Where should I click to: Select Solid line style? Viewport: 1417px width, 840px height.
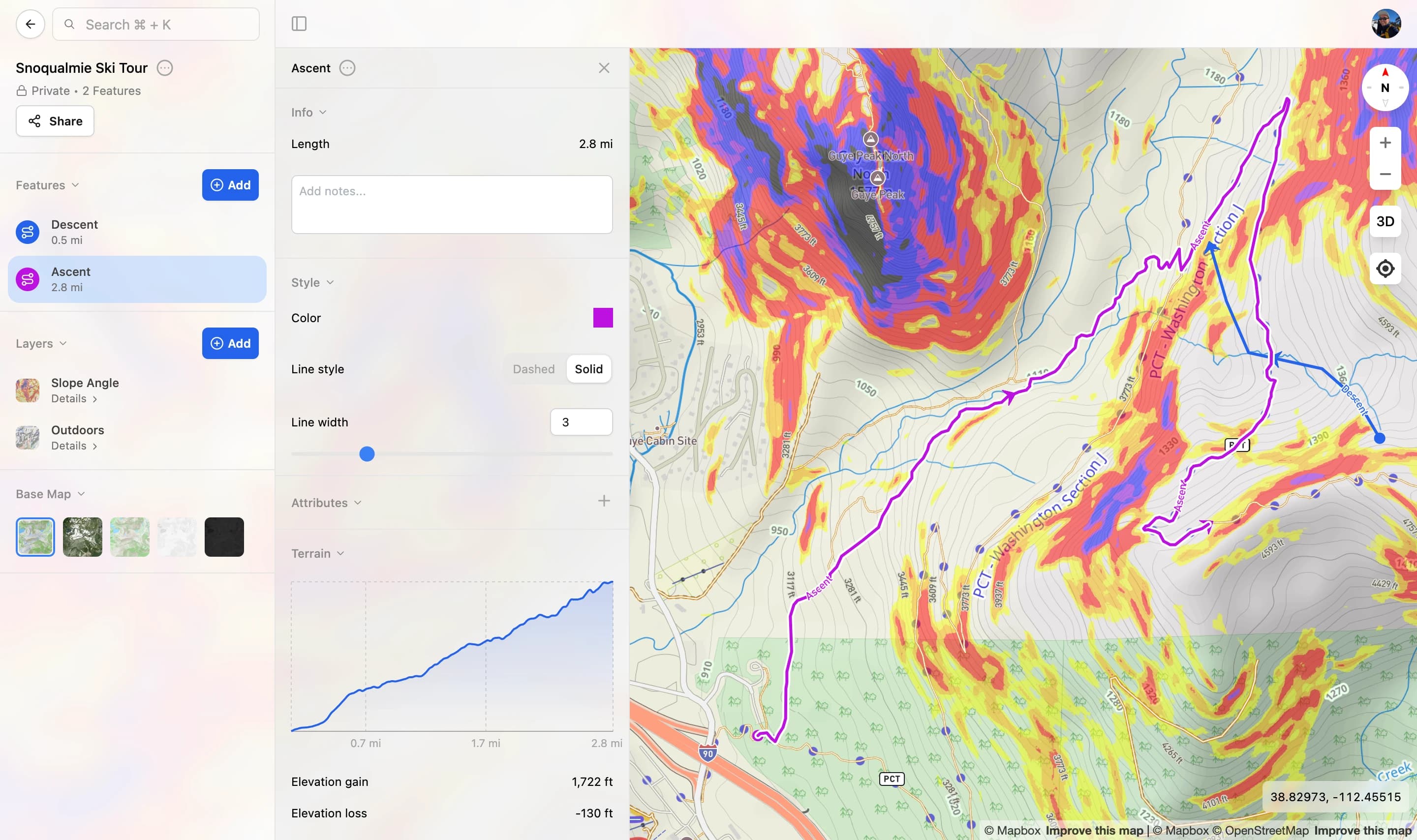[588, 369]
